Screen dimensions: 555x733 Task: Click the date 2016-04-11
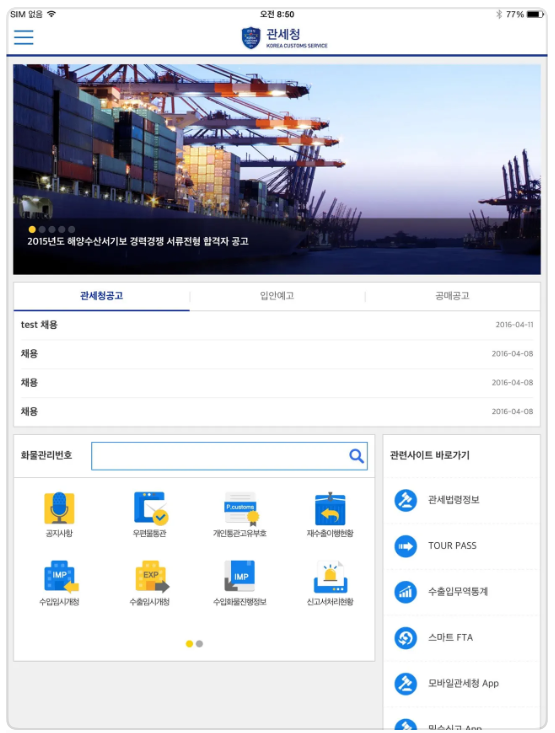(x=514, y=325)
